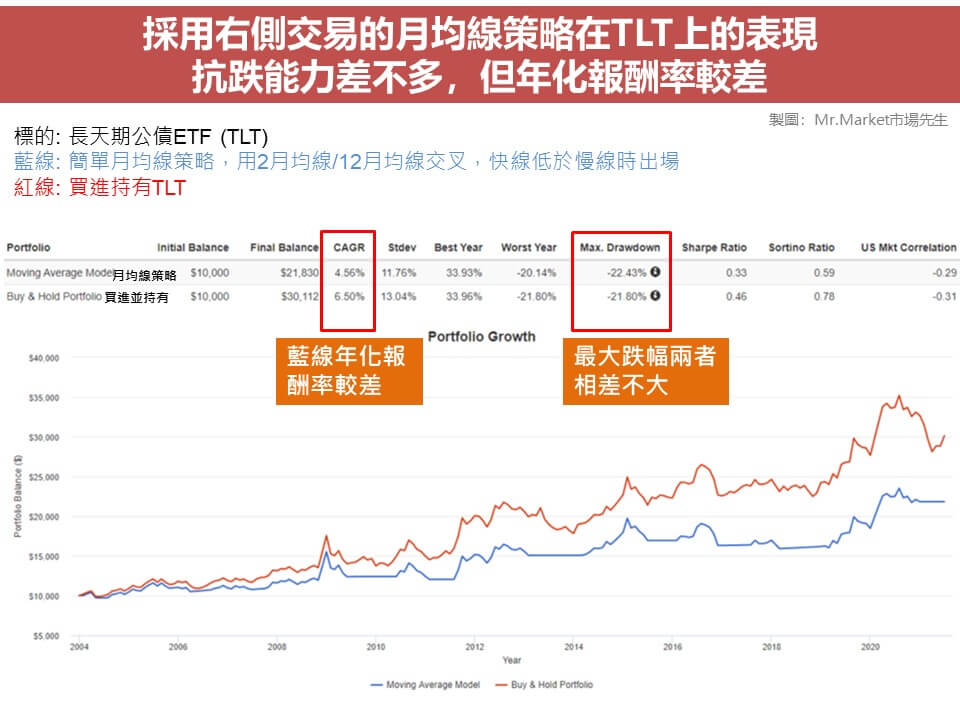Select the Final Balance column header
Viewport: 960px width, 720px height.
click(284, 247)
